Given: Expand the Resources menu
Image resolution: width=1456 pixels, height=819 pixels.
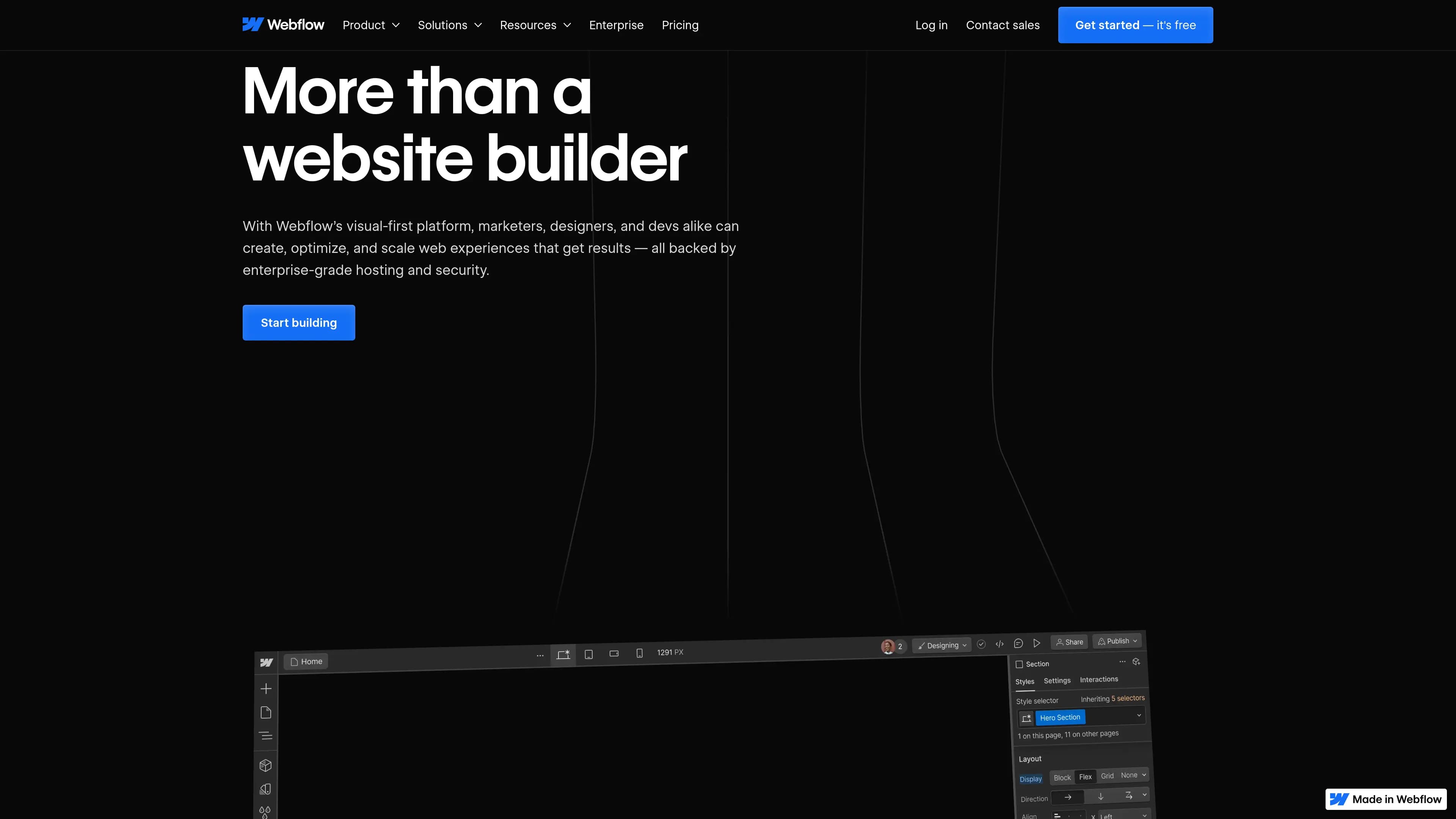Looking at the screenshot, I should pyautogui.click(x=535, y=25).
